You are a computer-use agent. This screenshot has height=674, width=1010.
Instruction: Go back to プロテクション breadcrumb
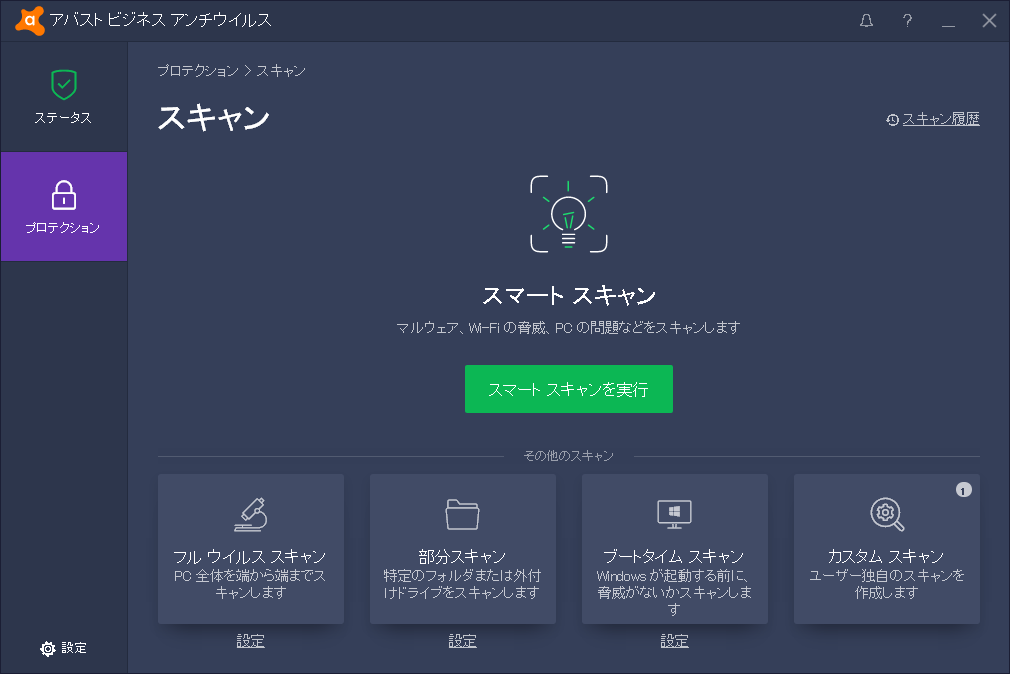198,71
